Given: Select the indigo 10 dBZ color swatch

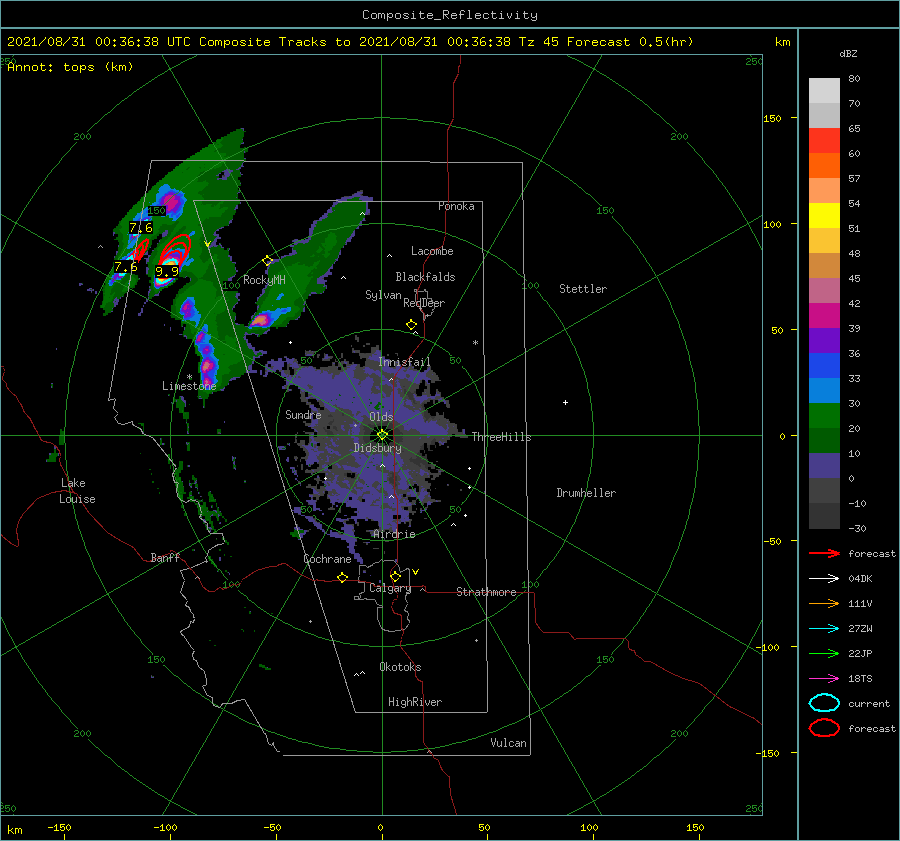Looking at the screenshot, I should [824, 465].
